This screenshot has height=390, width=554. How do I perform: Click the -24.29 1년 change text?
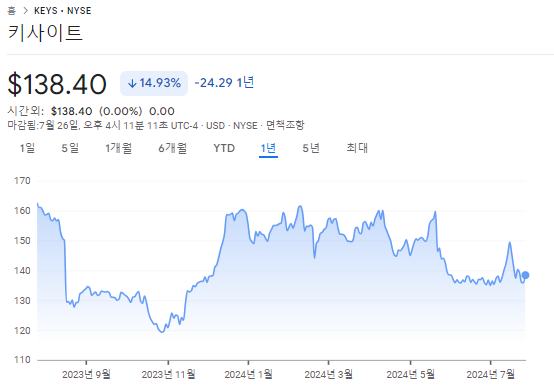point(224,83)
